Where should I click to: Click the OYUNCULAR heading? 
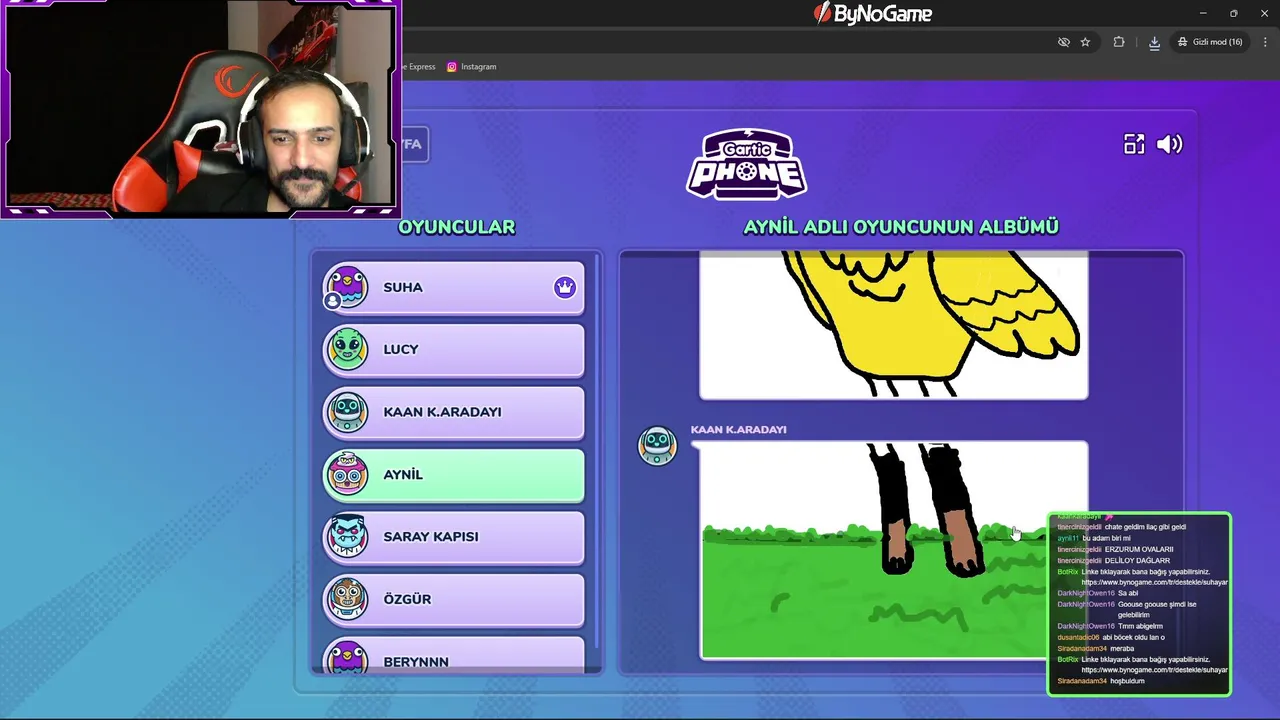tap(457, 227)
